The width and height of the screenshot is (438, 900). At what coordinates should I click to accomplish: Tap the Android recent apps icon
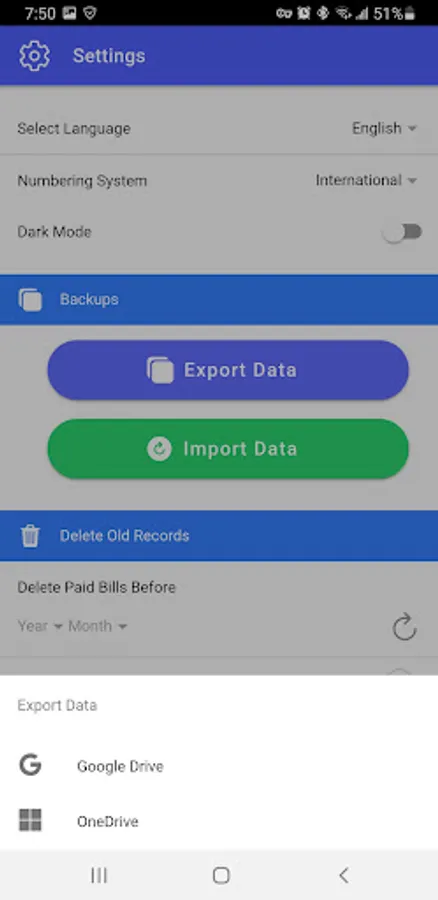99,875
